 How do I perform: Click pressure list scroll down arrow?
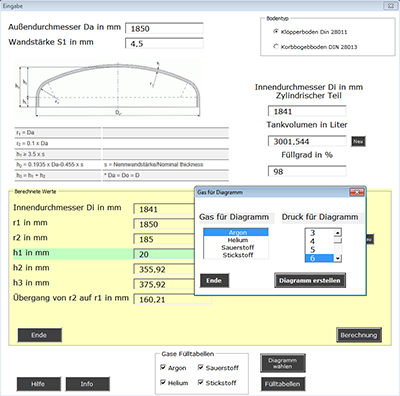tap(338, 258)
